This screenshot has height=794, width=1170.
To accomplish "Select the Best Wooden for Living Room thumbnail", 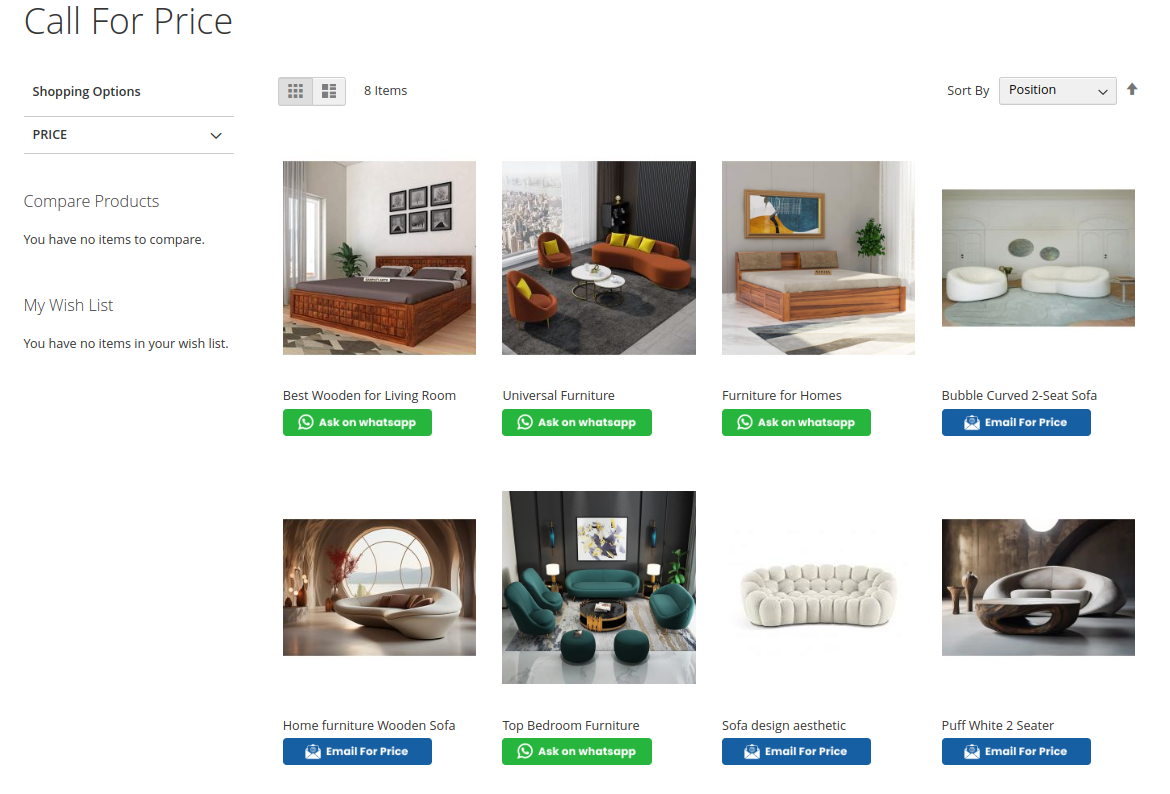I will (x=379, y=257).
